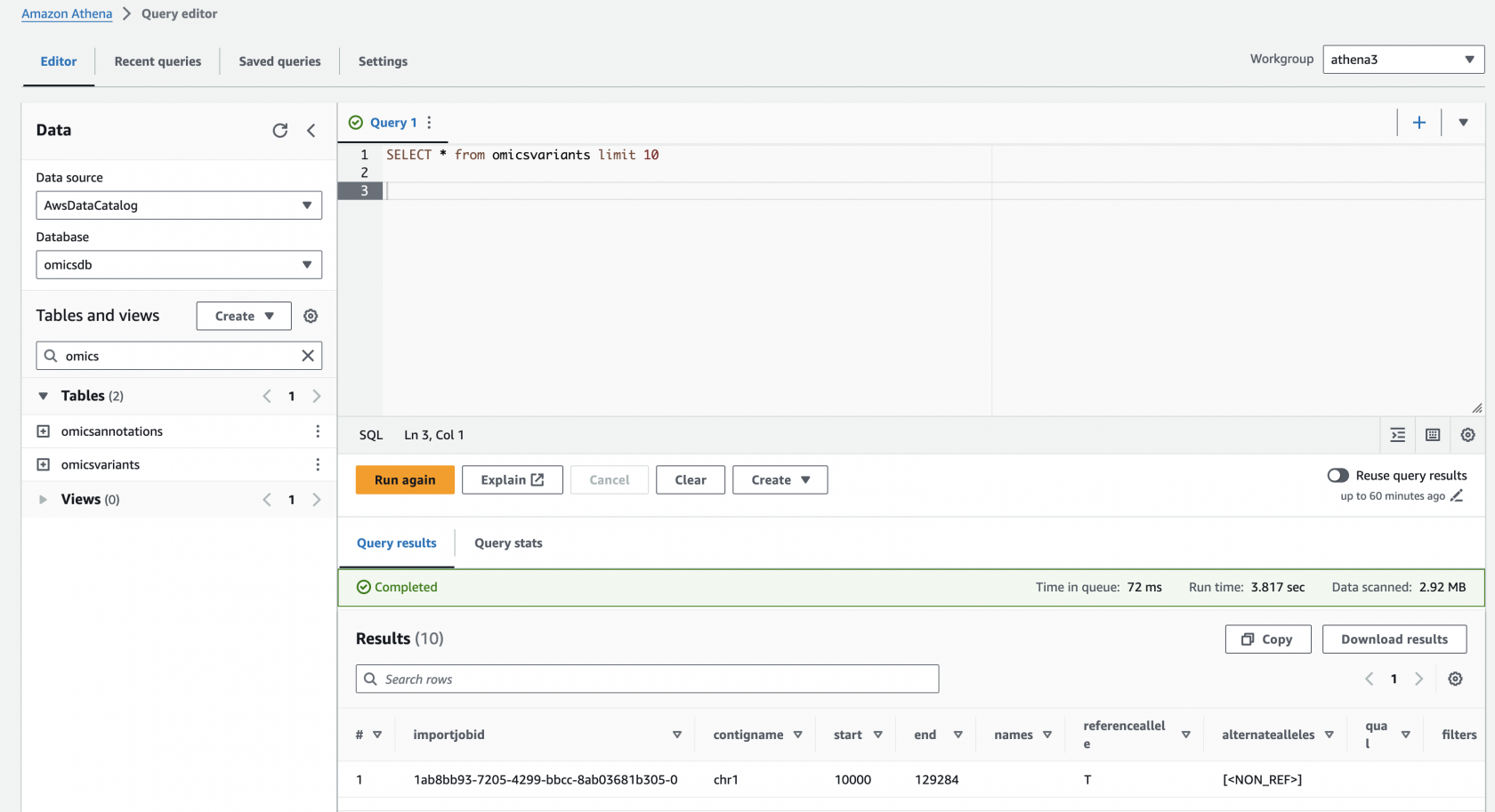The width and height of the screenshot is (1495, 812).
Task: Select the Query results tab
Action: point(397,543)
